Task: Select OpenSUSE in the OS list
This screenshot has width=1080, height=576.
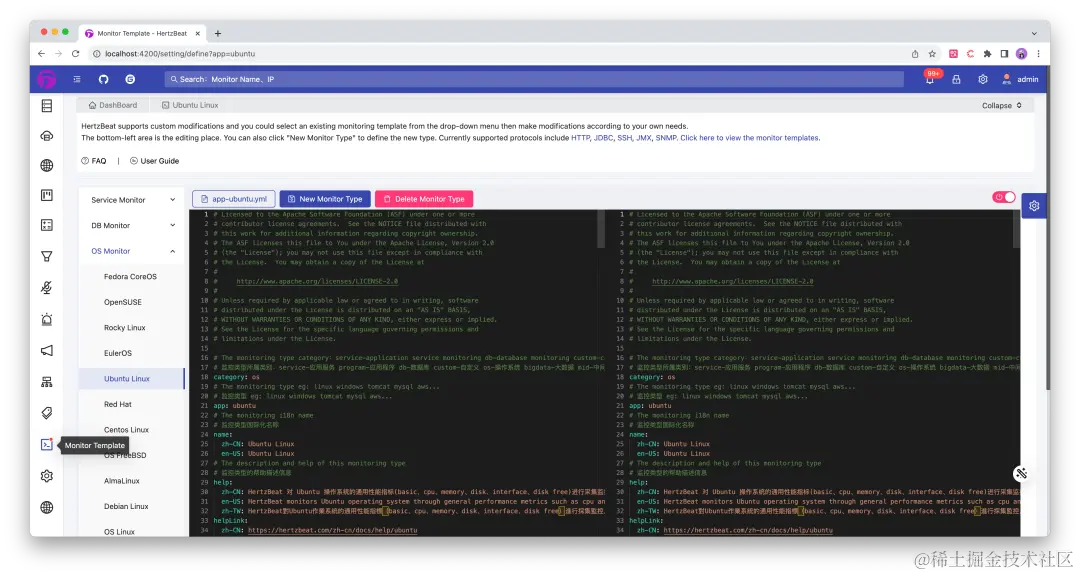Action: click(123, 302)
